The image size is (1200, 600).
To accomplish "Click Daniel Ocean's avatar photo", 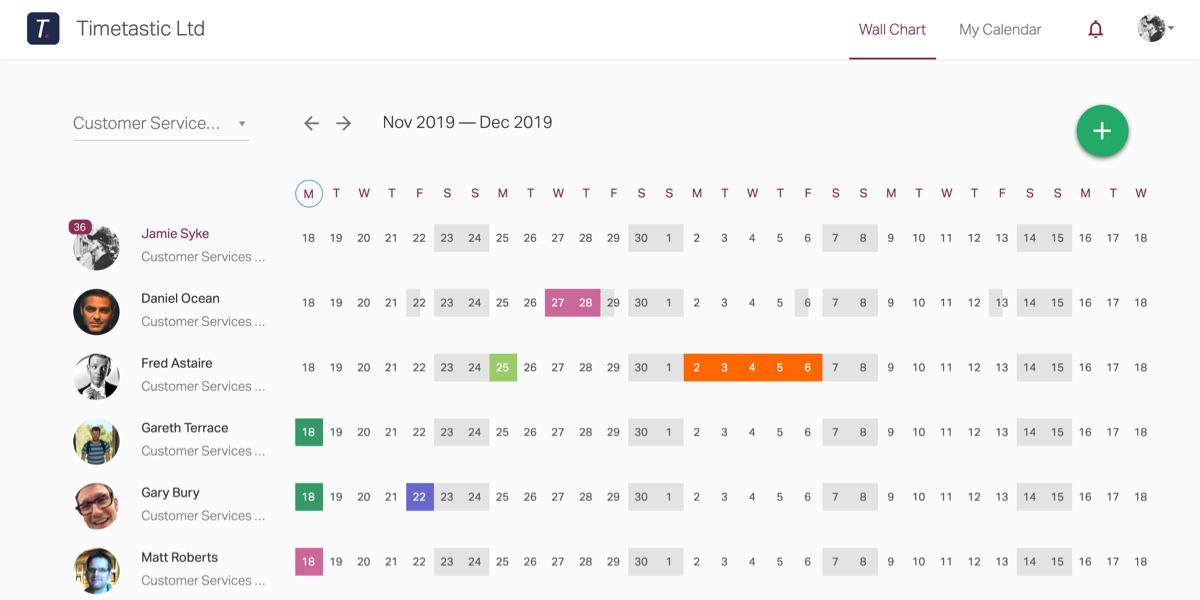I will click(97, 311).
